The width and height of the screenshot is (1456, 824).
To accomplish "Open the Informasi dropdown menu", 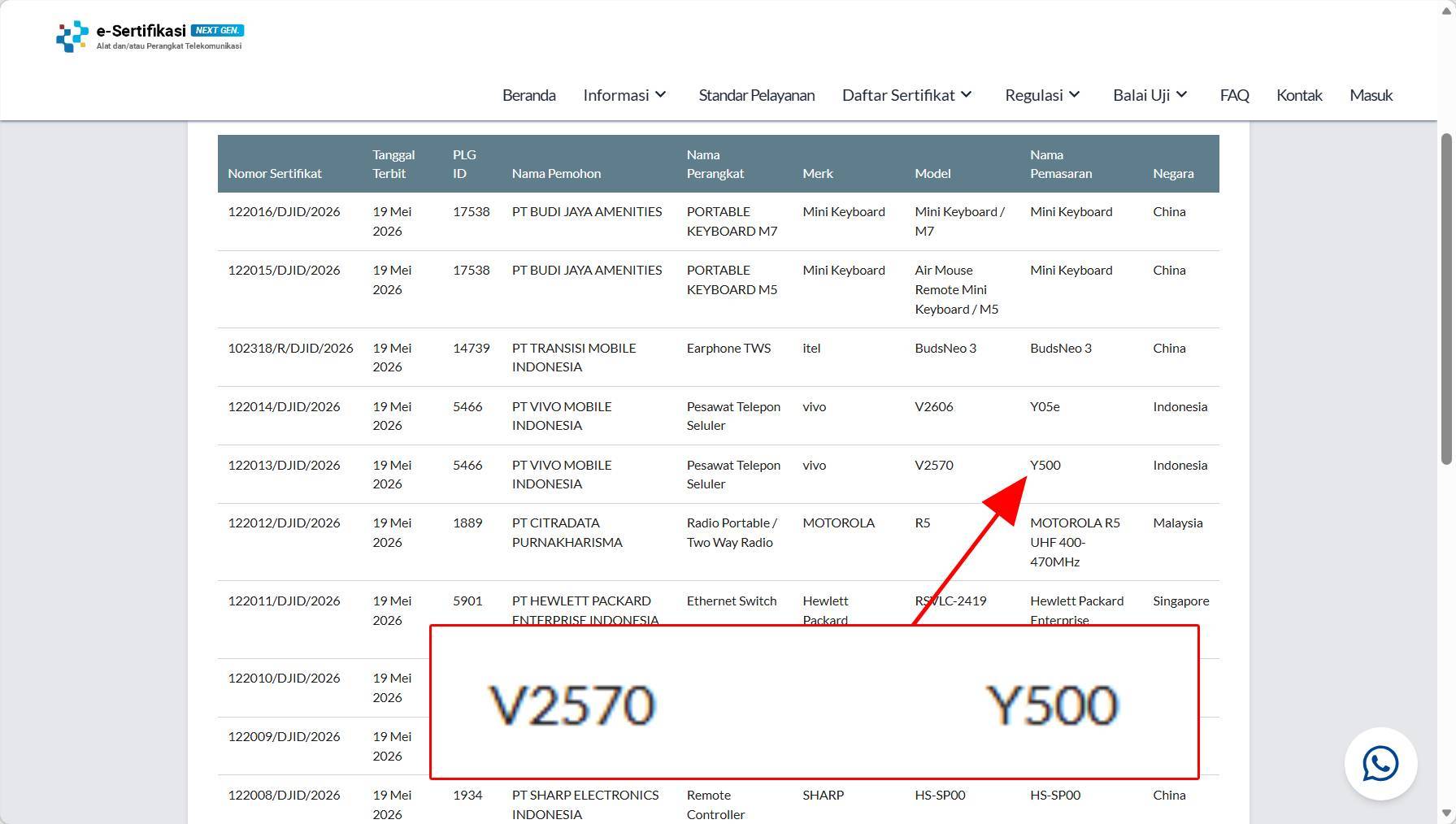I will click(625, 95).
